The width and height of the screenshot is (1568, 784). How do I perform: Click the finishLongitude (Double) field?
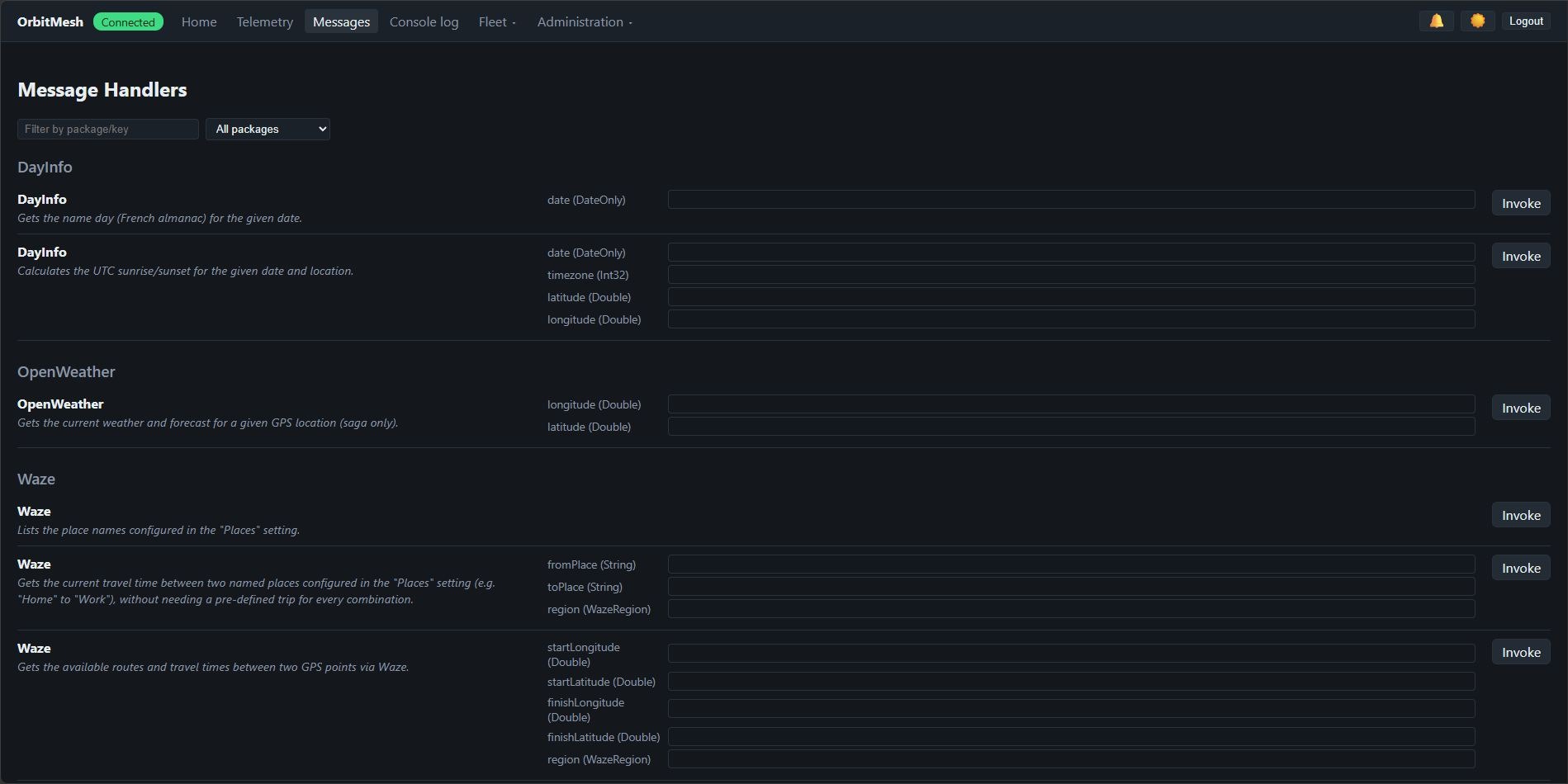pyautogui.click(x=1071, y=709)
